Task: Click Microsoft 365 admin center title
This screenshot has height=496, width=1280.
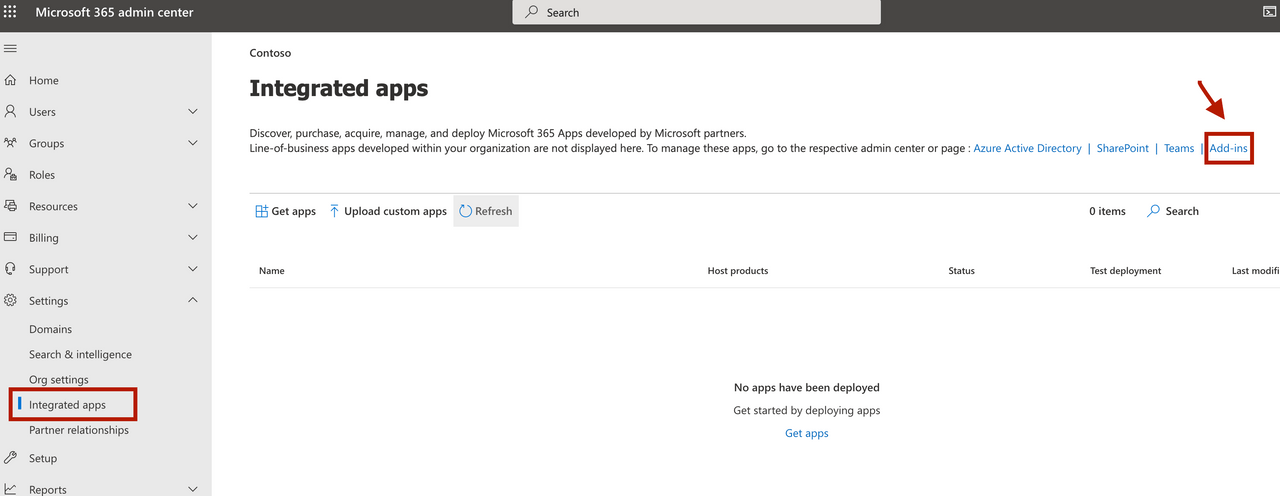Action: pyautogui.click(x=115, y=12)
